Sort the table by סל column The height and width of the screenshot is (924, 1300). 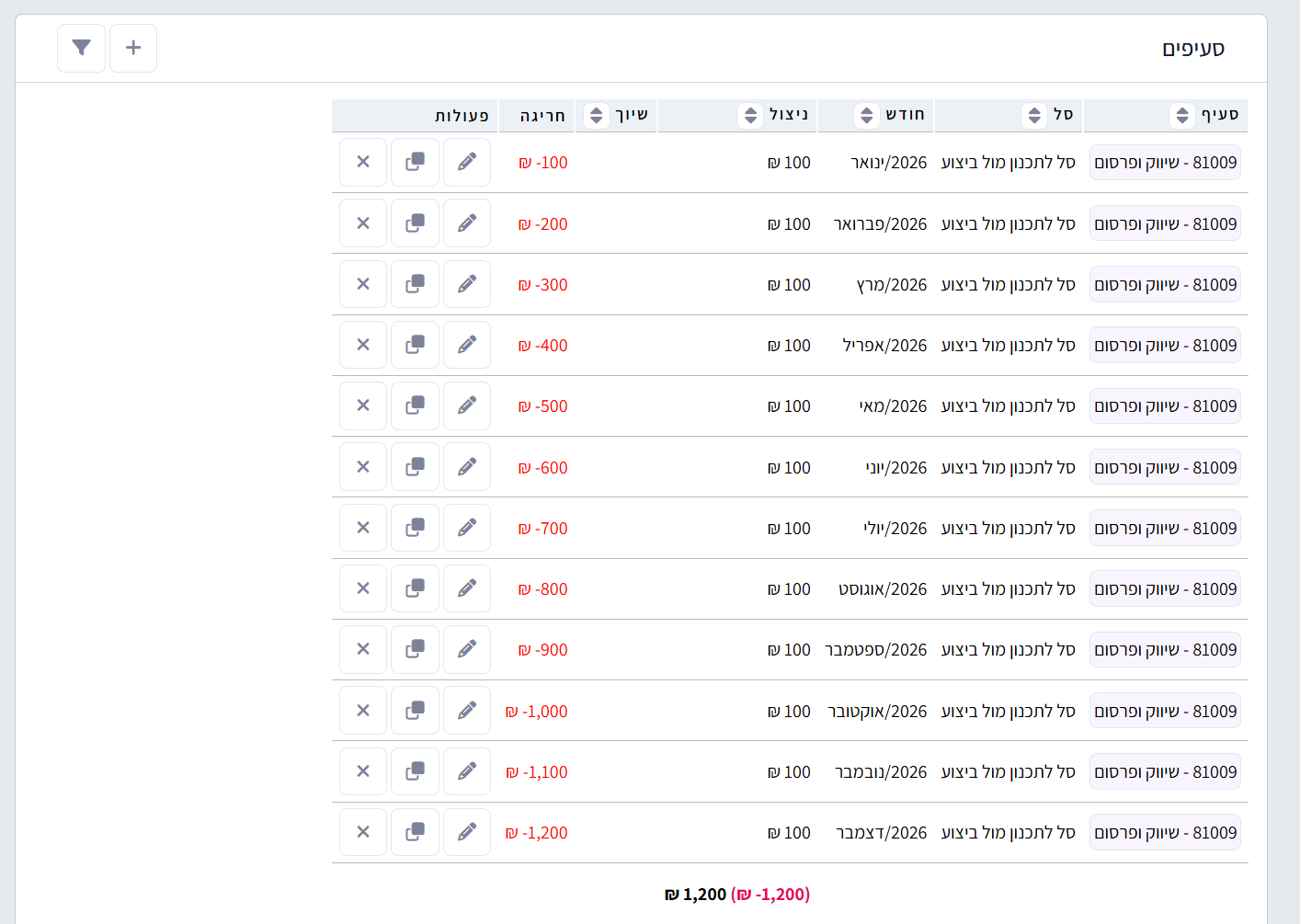[x=1034, y=115]
